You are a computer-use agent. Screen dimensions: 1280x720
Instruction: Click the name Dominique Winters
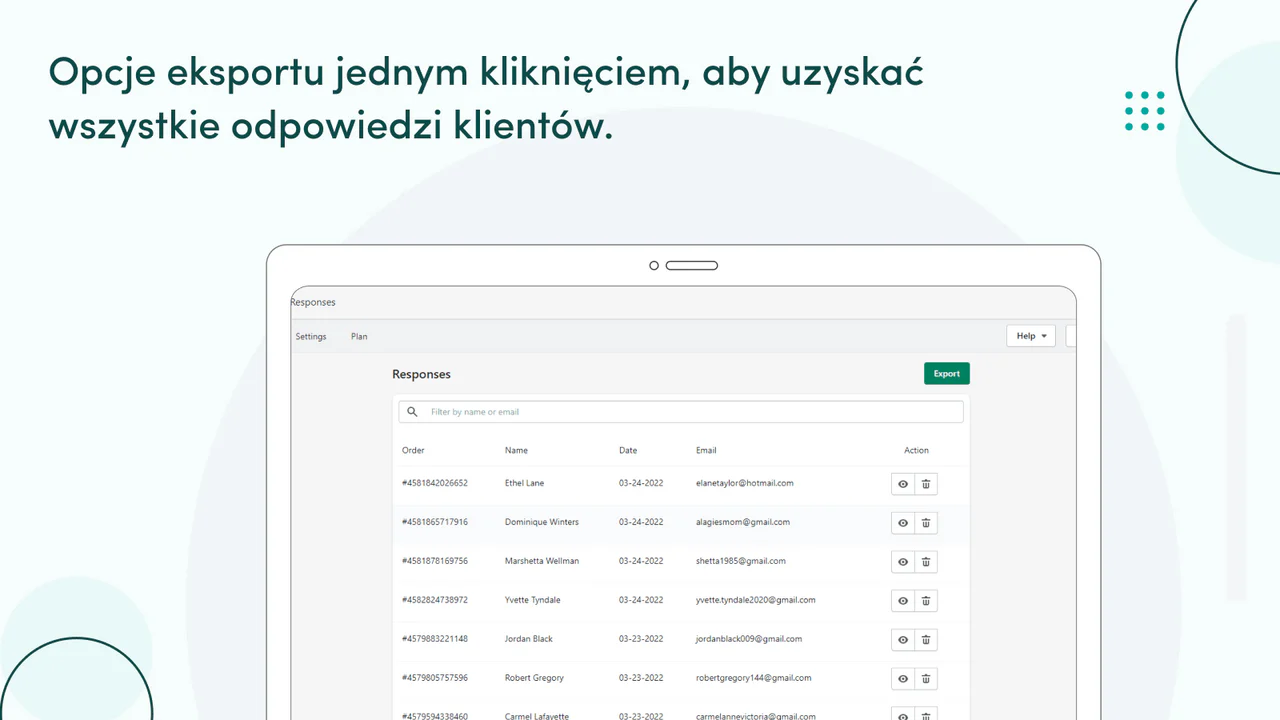pyautogui.click(x=542, y=522)
